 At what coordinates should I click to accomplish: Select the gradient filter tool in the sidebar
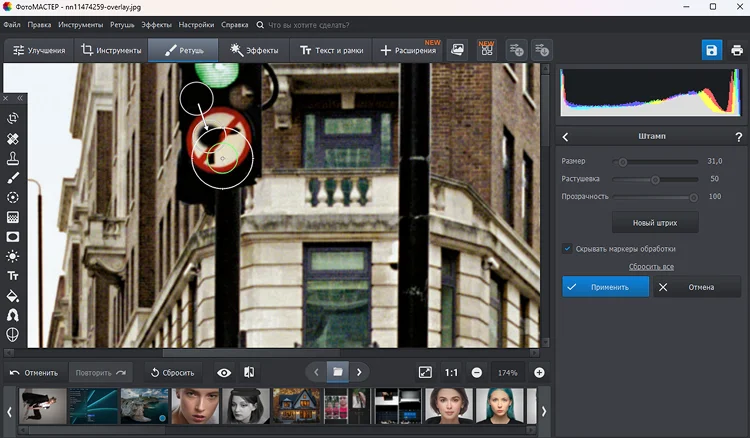[13, 217]
